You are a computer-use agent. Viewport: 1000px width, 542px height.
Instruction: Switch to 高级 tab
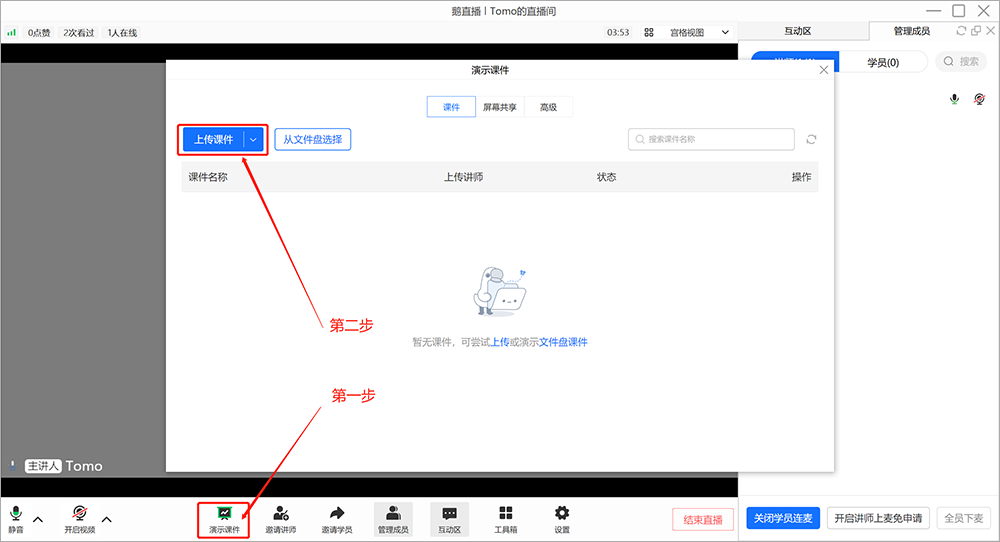click(548, 107)
